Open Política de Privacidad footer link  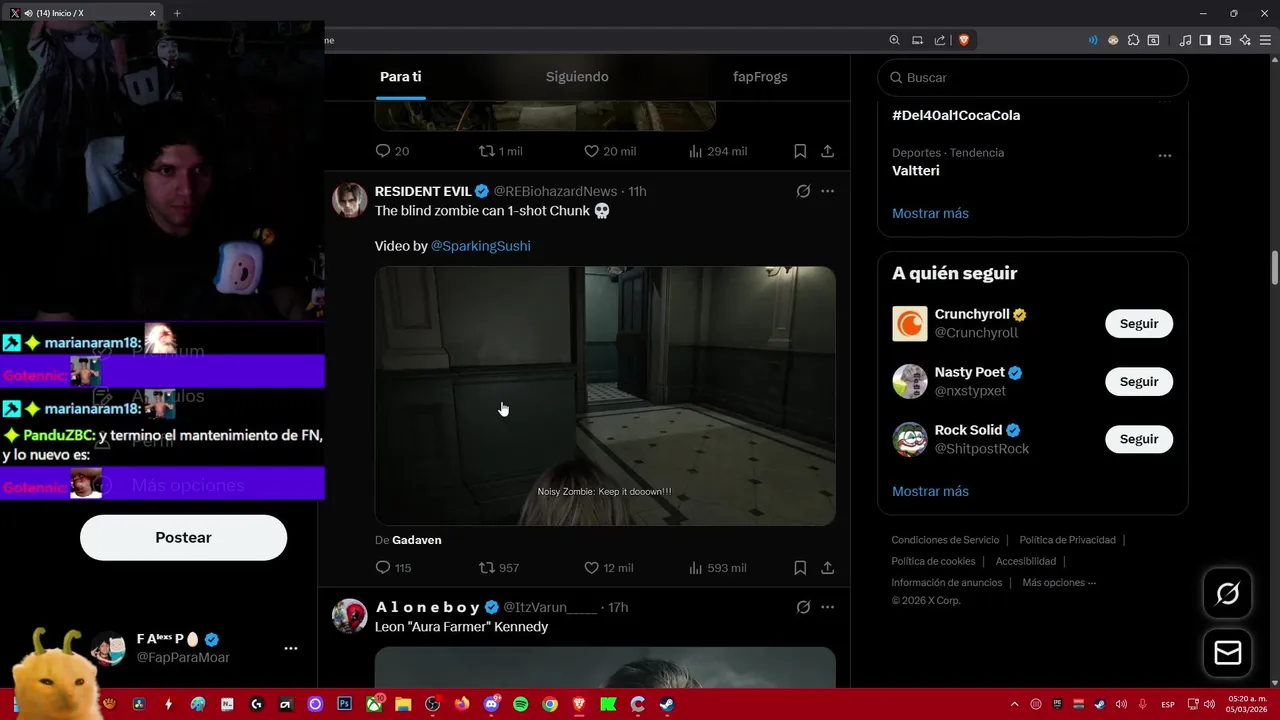coord(1067,540)
